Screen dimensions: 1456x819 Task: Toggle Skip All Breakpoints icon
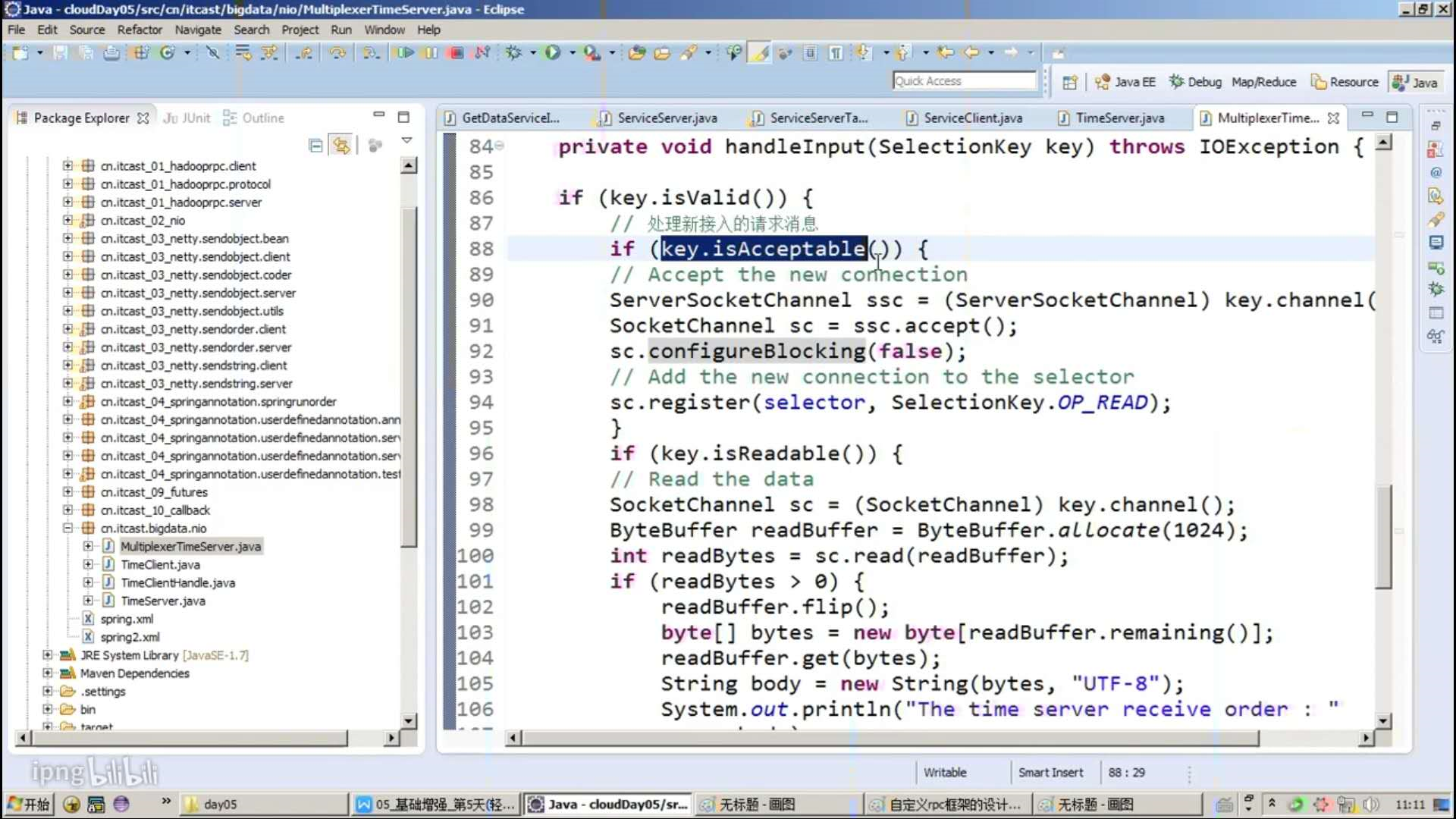(213, 53)
